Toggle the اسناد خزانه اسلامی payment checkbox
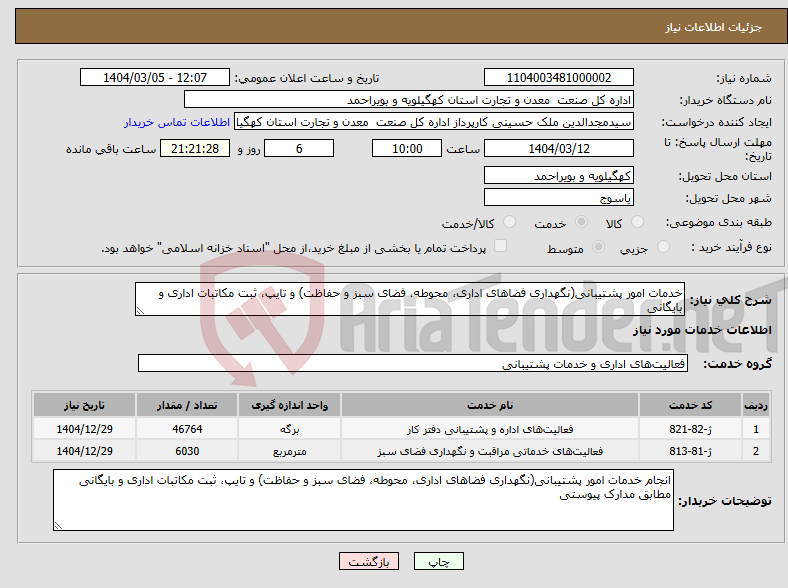This screenshot has width=788, height=588. tap(501, 246)
